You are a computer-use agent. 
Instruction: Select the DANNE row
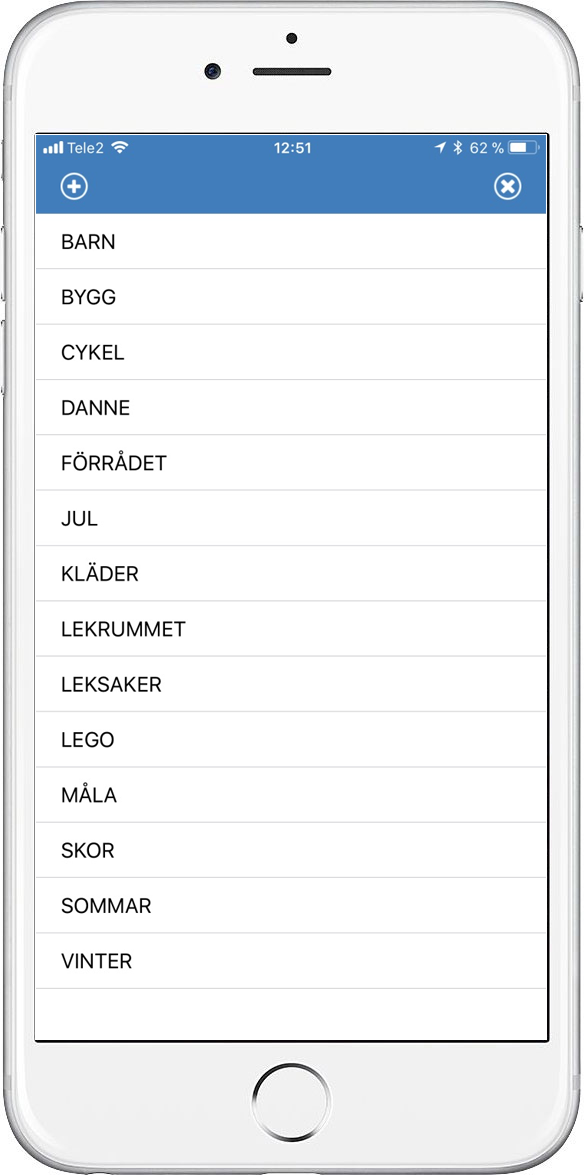(x=292, y=408)
